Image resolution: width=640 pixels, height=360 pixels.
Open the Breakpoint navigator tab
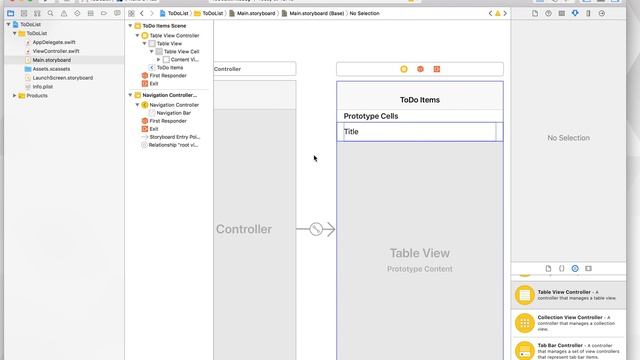(104, 13)
